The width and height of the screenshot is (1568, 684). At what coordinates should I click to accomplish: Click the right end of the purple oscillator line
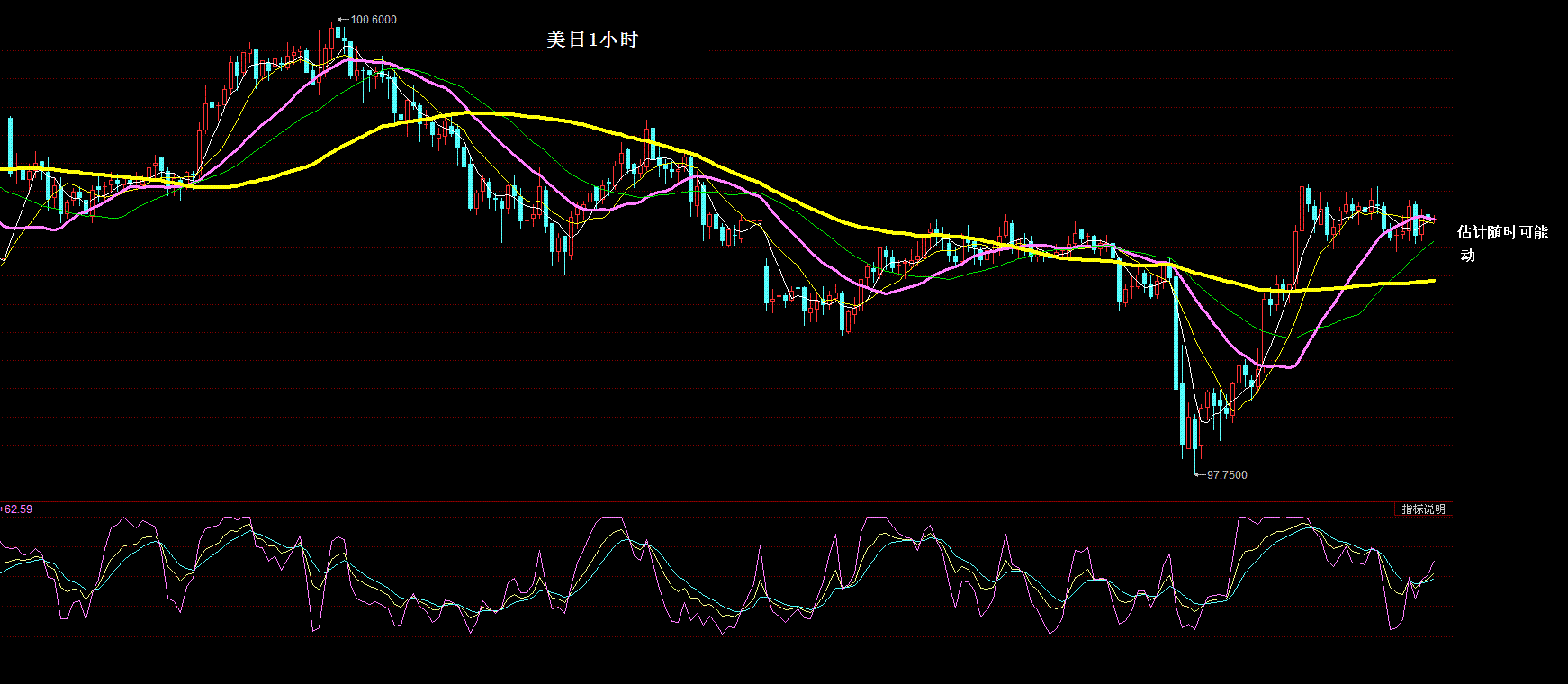pos(1434,562)
